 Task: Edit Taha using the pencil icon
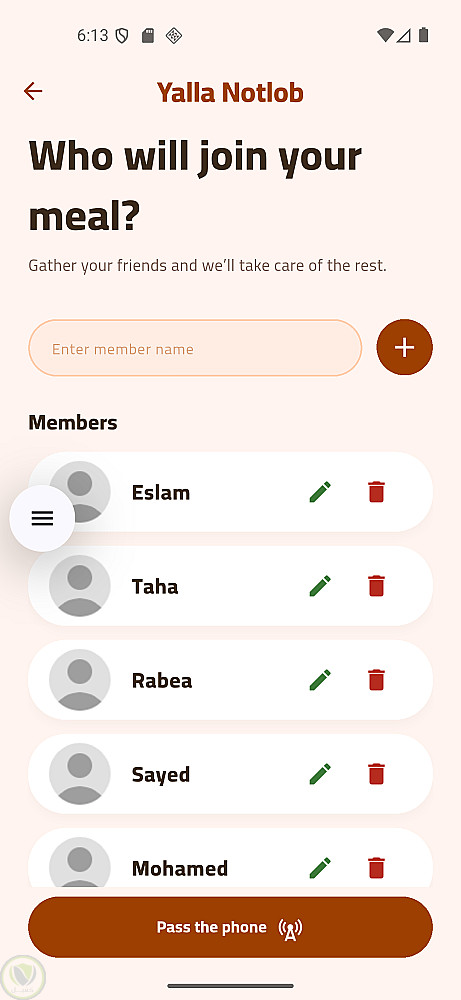(320, 586)
